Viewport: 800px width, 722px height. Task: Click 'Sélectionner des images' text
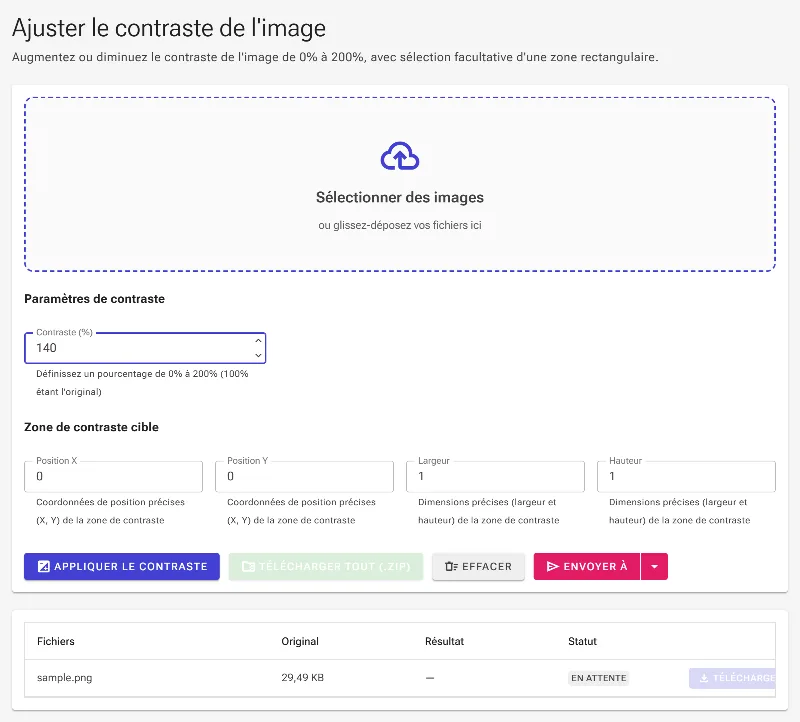click(x=399, y=197)
